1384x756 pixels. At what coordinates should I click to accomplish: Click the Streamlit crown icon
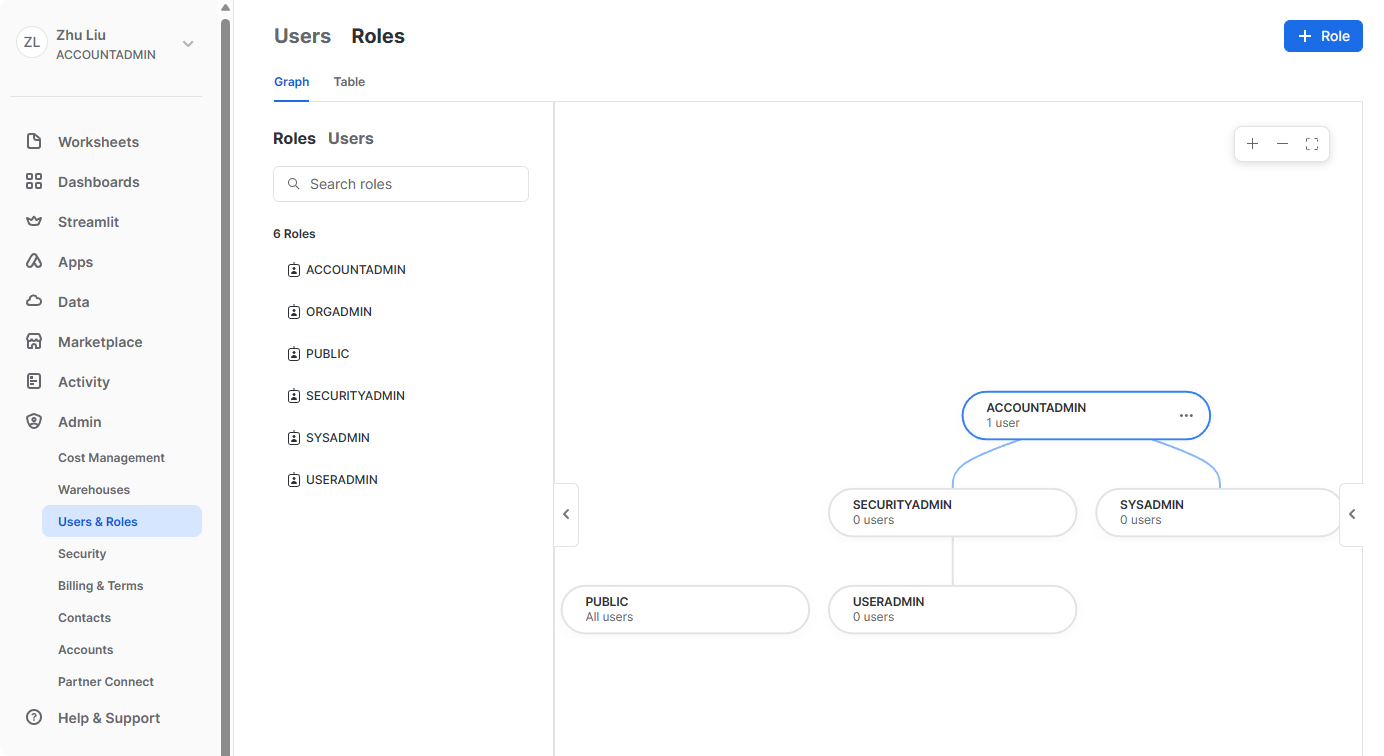[x=34, y=222]
